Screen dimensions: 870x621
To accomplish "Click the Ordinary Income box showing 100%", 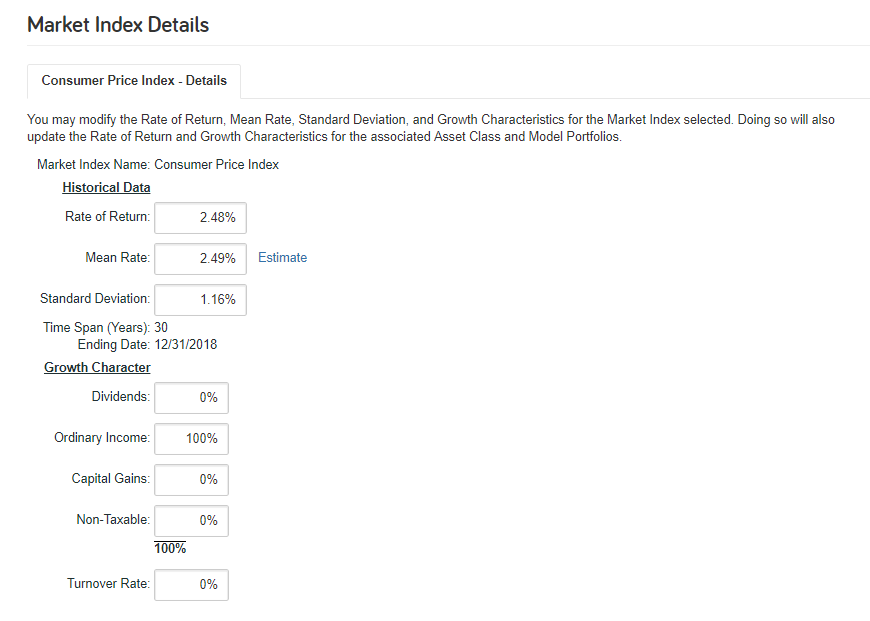I will tap(191, 438).
